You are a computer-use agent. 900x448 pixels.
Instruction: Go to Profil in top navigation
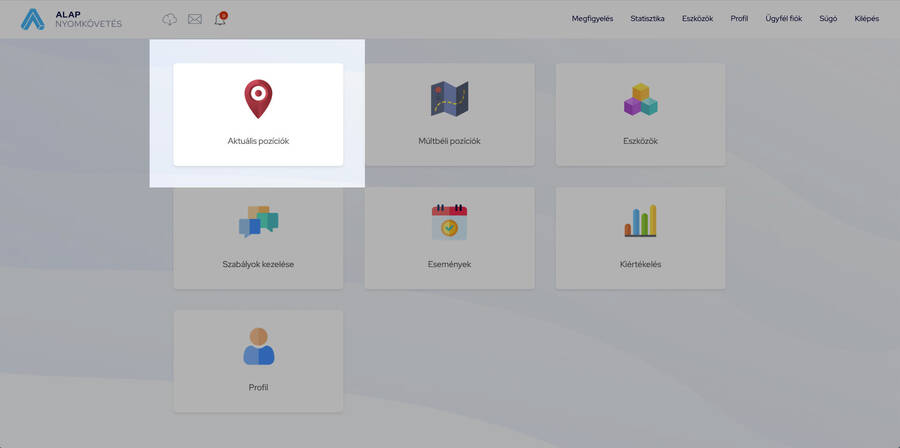coord(739,19)
